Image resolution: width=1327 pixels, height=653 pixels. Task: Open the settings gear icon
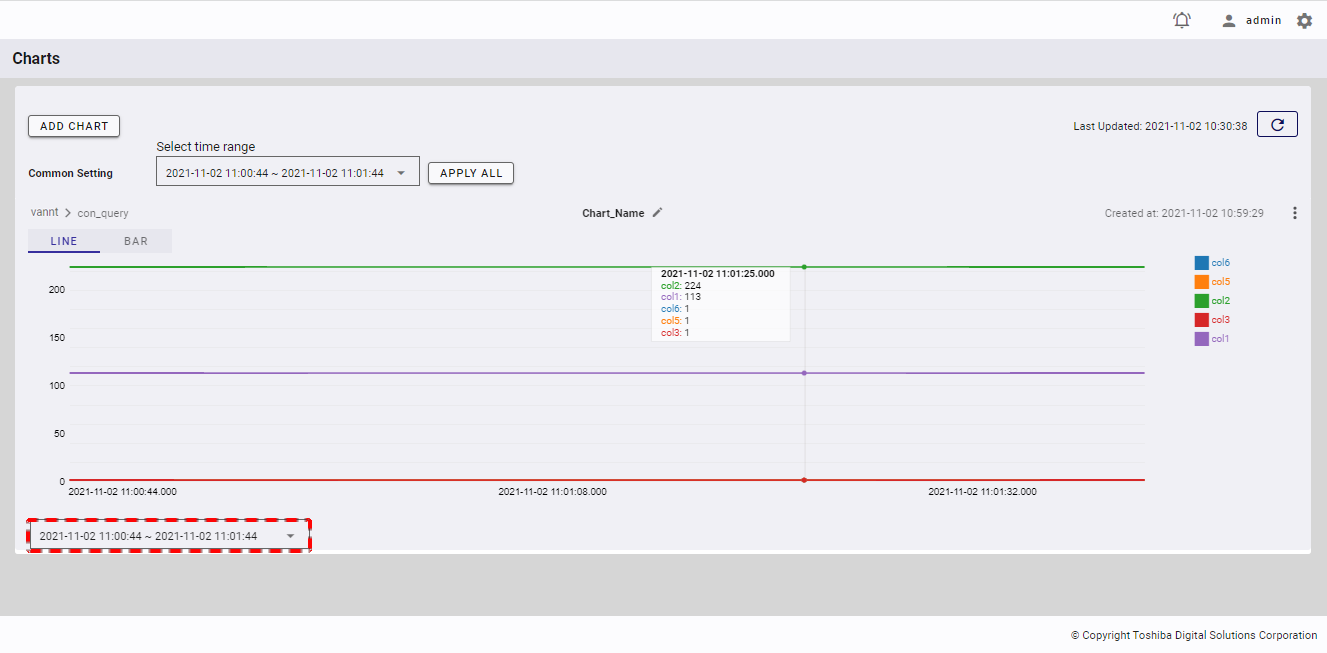[x=1304, y=20]
